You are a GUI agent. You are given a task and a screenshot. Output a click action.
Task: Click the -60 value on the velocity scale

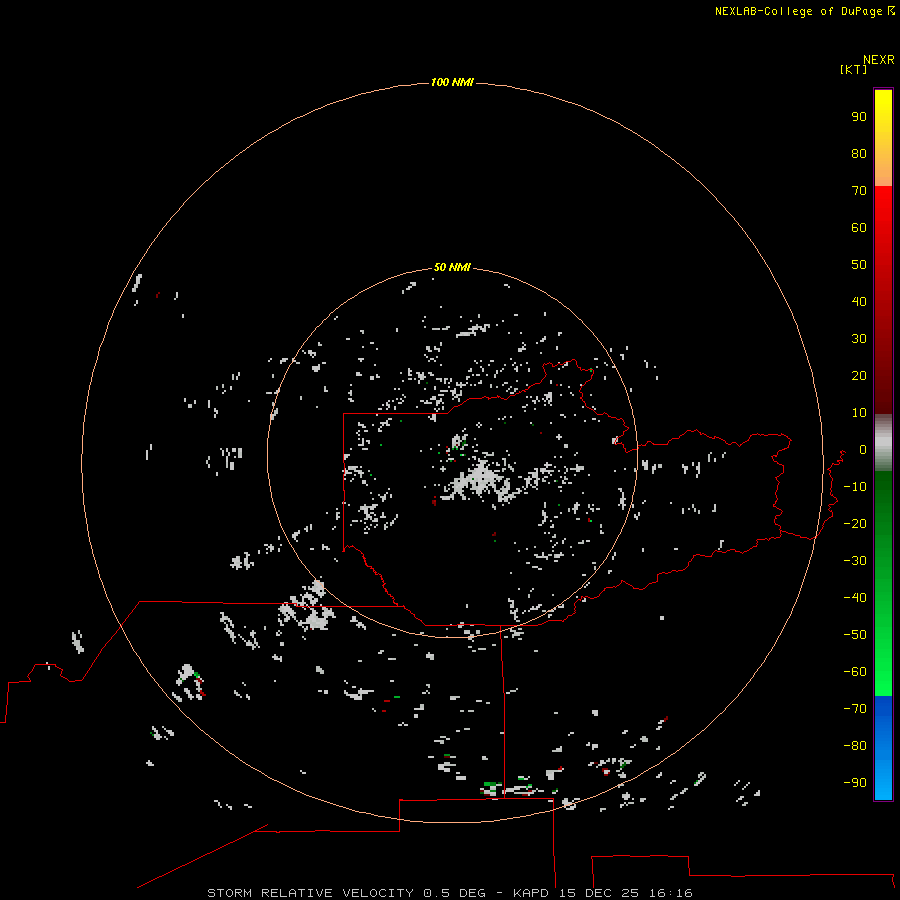(x=855, y=672)
